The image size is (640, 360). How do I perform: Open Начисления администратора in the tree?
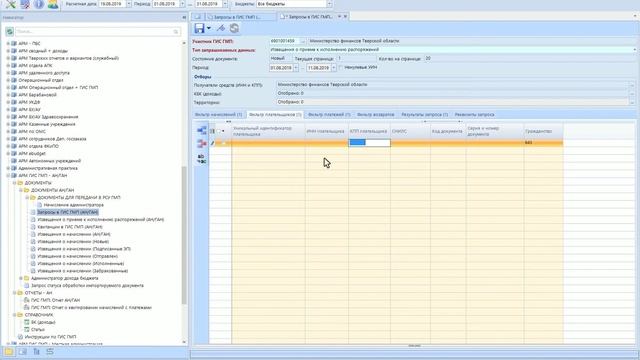click(74, 205)
